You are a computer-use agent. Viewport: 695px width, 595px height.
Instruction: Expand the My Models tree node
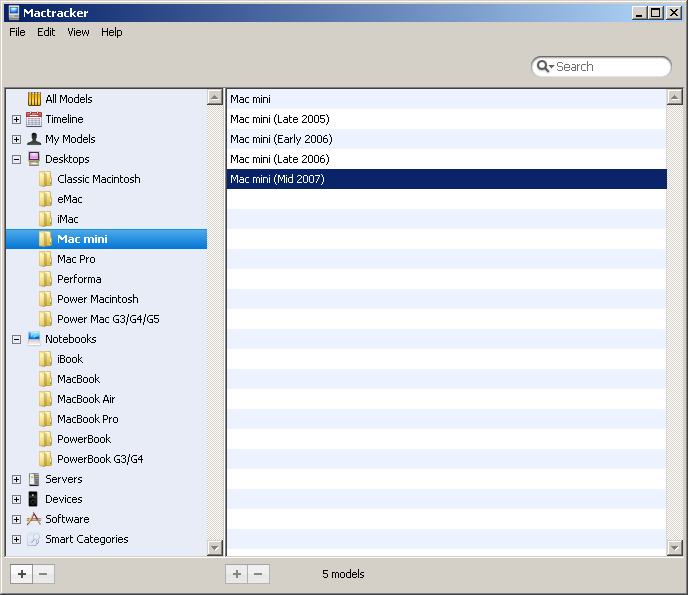pos(16,139)
